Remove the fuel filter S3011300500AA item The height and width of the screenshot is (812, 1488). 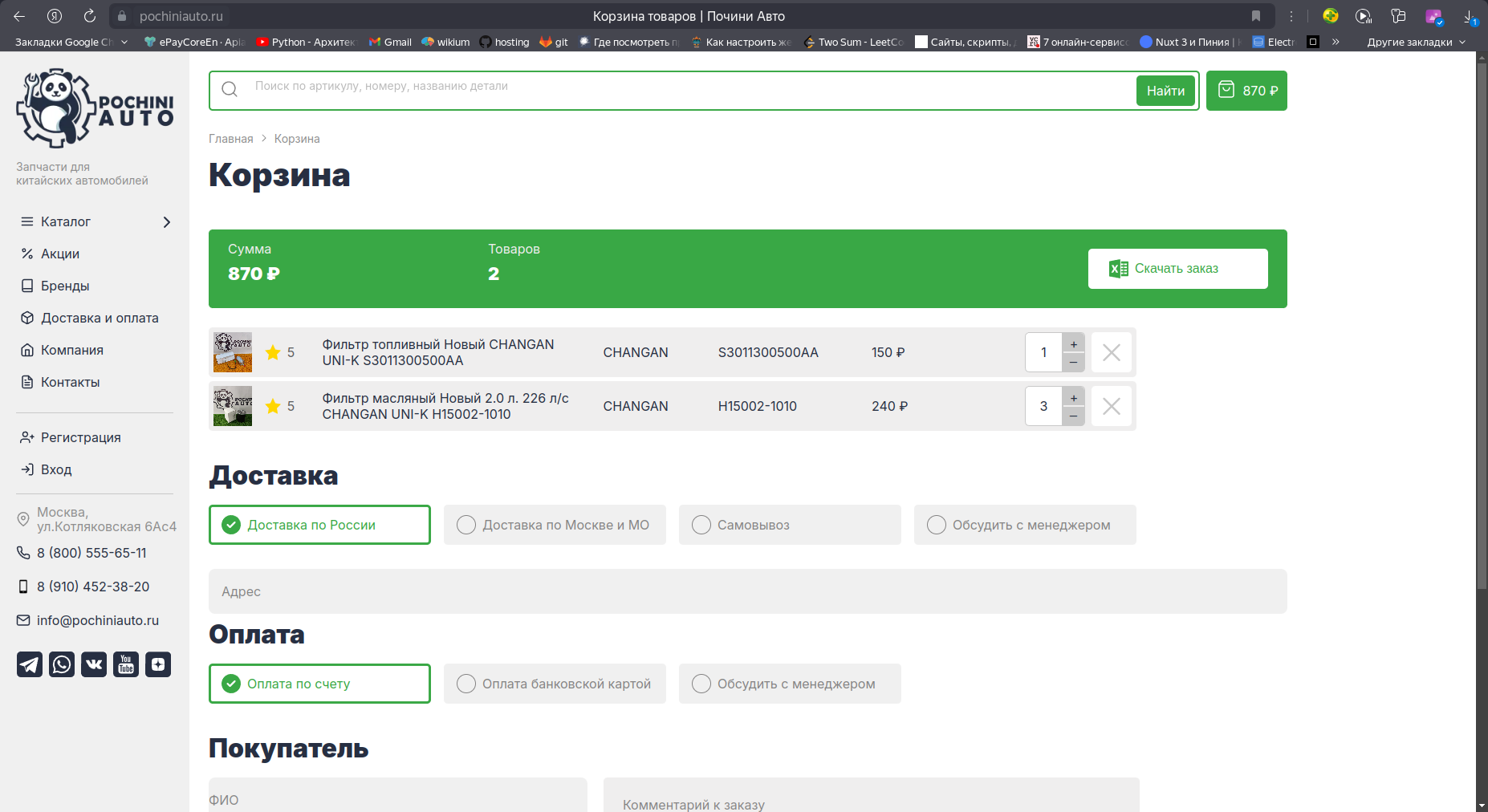pos(1112,352)
